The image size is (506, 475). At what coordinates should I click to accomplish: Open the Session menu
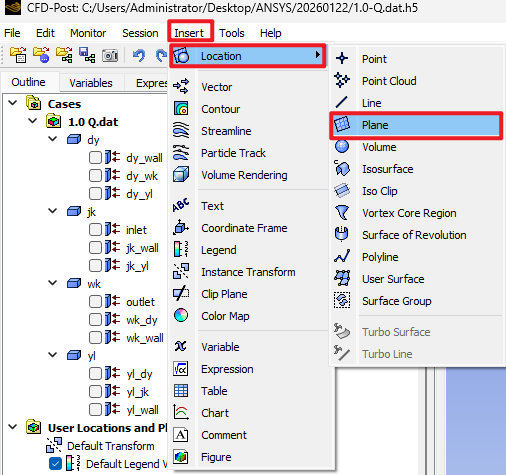[x=140, y=33]
